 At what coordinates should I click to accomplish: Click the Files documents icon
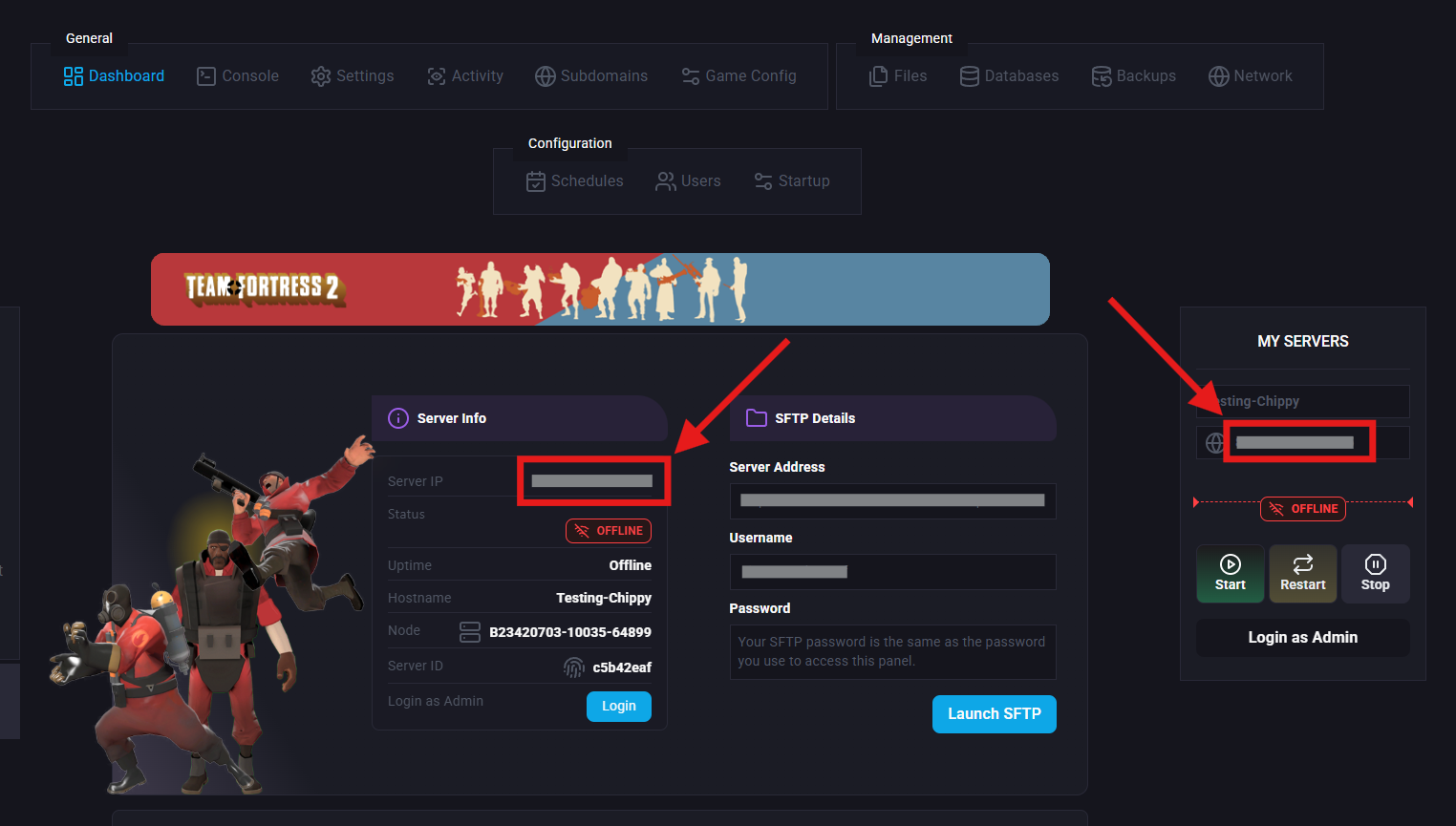(879, 76)
